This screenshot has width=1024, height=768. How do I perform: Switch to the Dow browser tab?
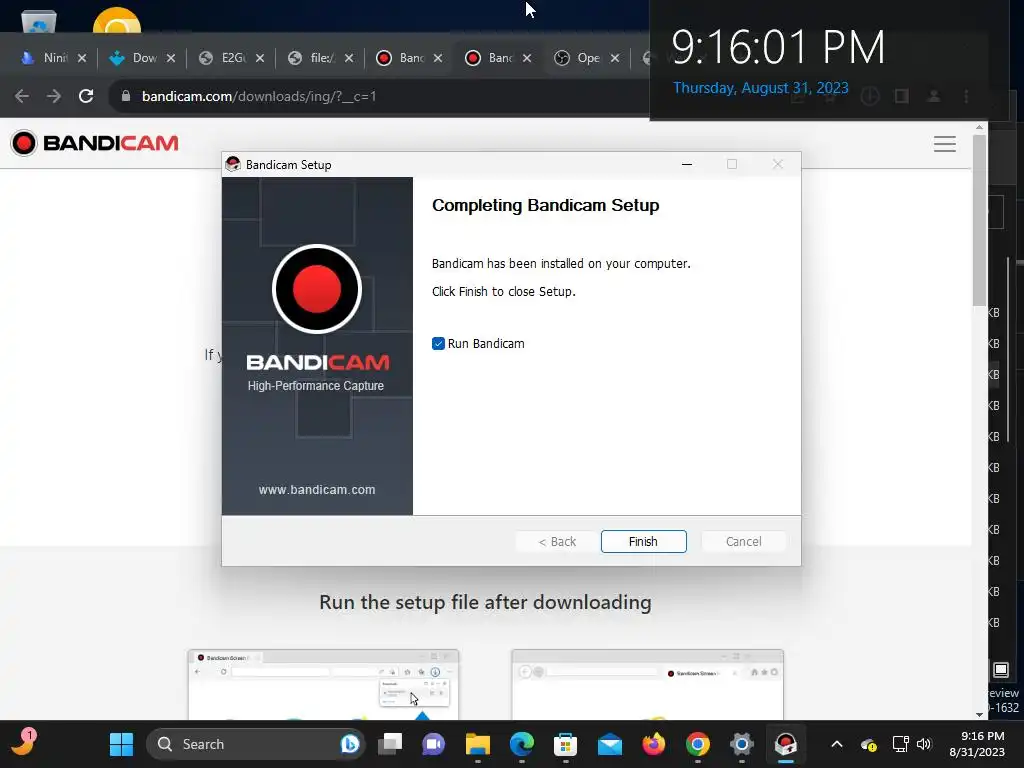point(140,58)
